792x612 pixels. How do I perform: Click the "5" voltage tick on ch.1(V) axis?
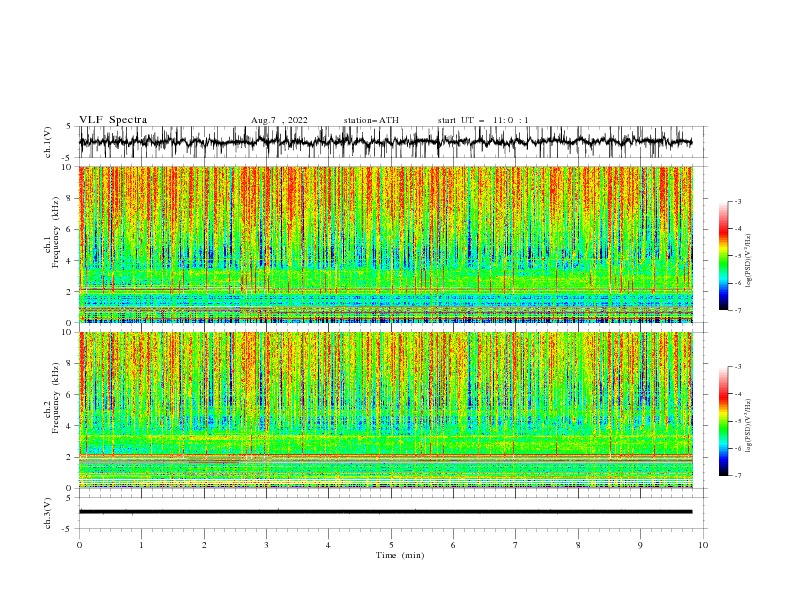tap(68, 126)
